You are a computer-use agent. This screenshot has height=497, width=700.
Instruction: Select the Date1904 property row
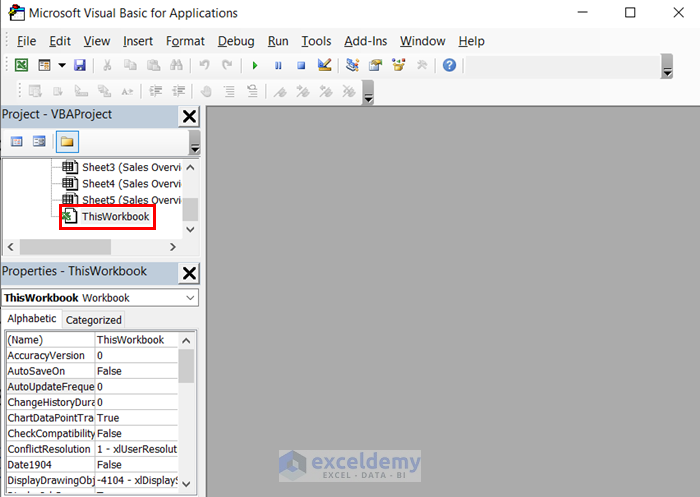click(92, 465)
